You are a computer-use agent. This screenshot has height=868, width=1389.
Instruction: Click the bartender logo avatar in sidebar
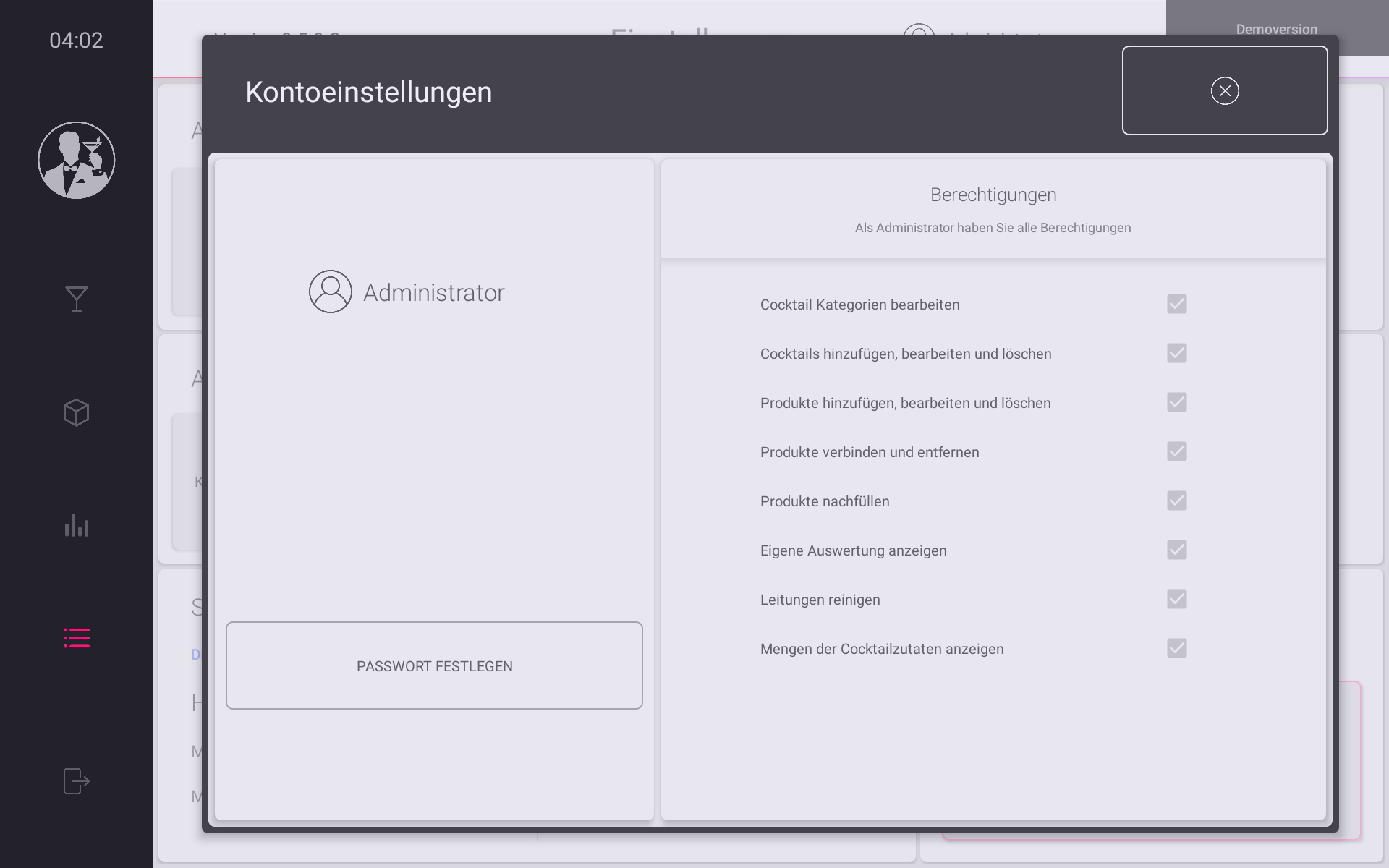point(76,160)
